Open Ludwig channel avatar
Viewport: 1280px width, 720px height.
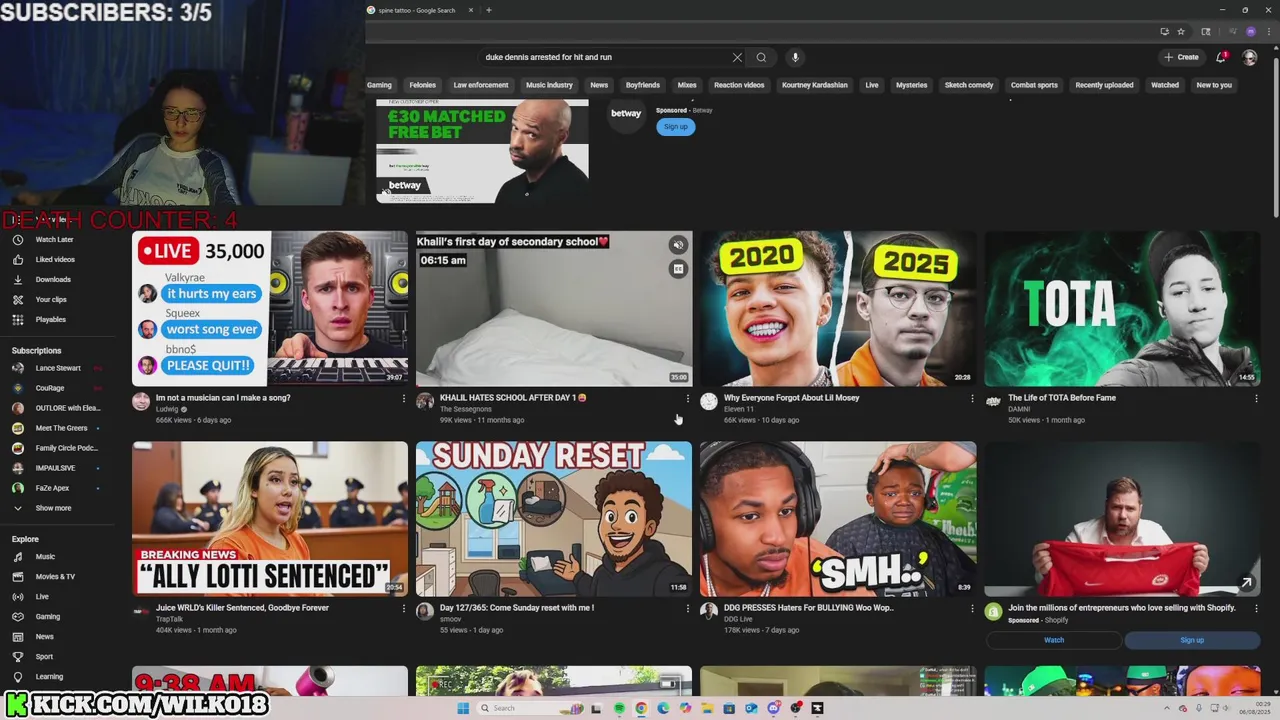point(141,401)
